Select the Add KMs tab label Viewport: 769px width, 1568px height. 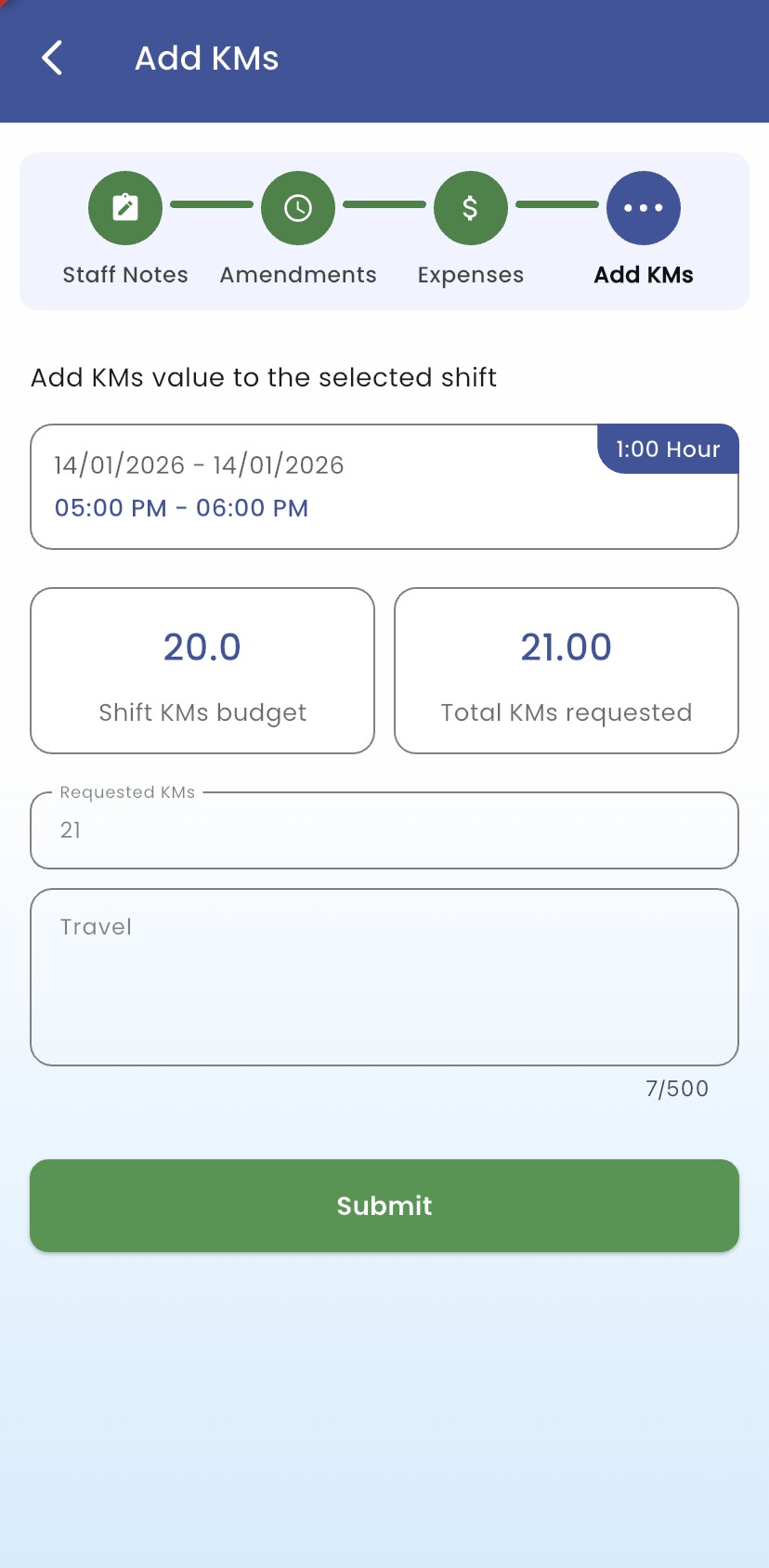click(x=644, y=275)
